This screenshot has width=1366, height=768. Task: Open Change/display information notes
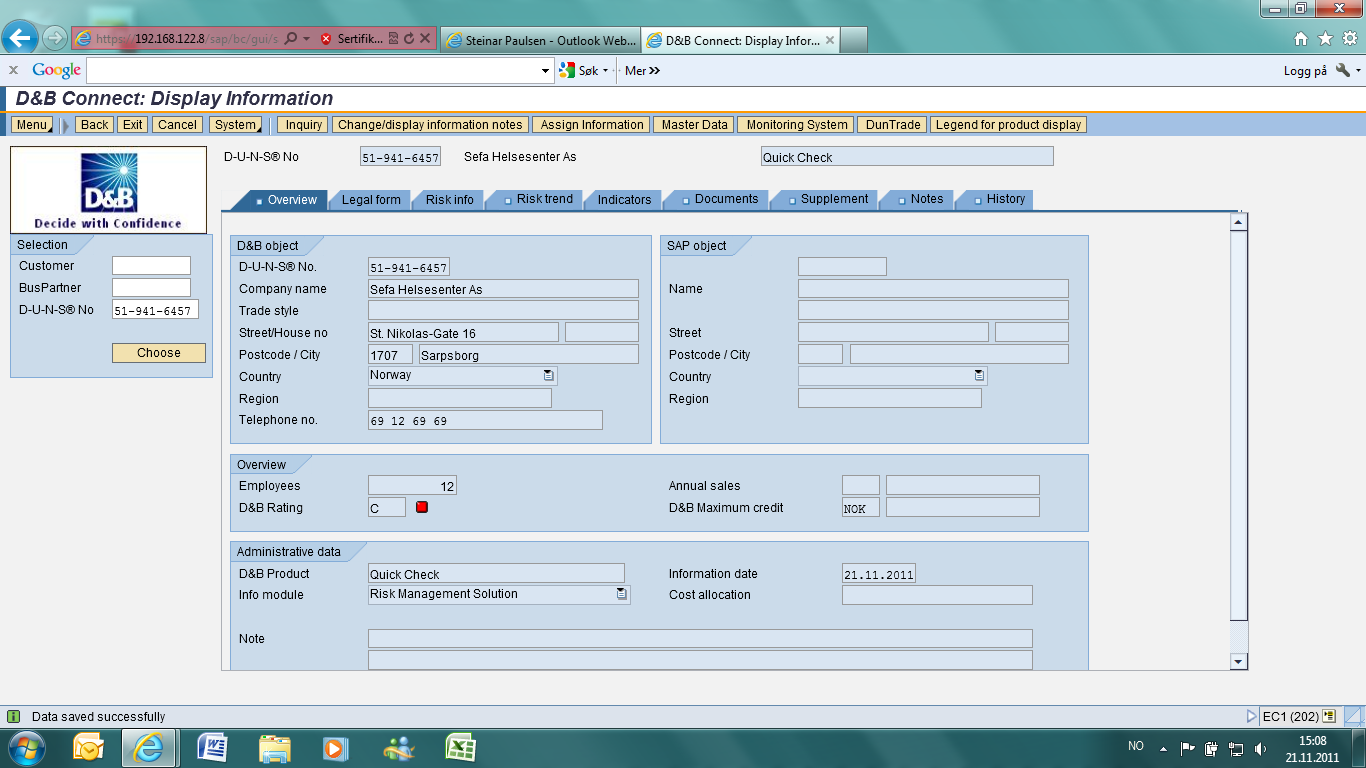tap(431, 125)
